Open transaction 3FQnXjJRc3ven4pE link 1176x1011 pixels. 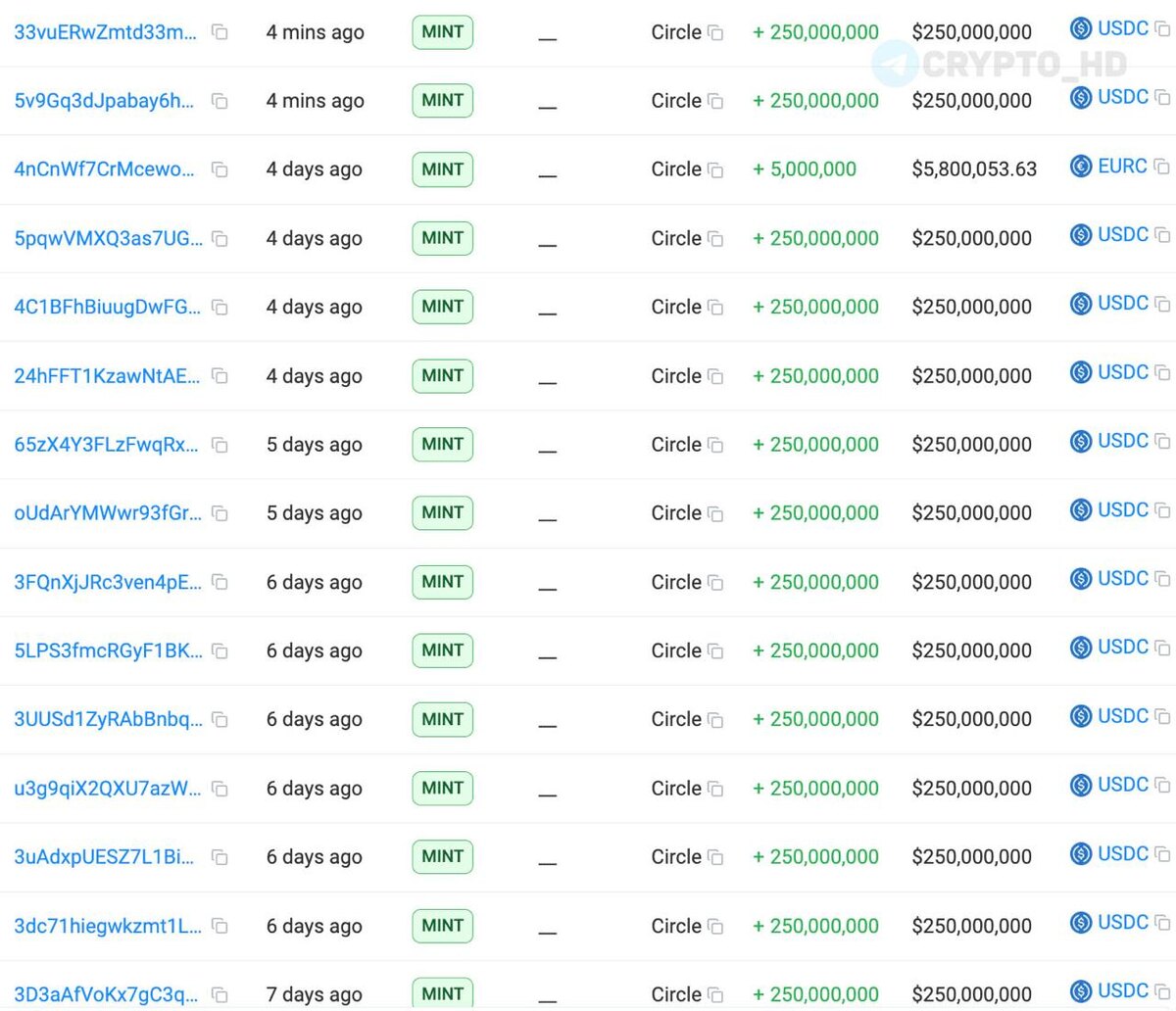[107, 582]
